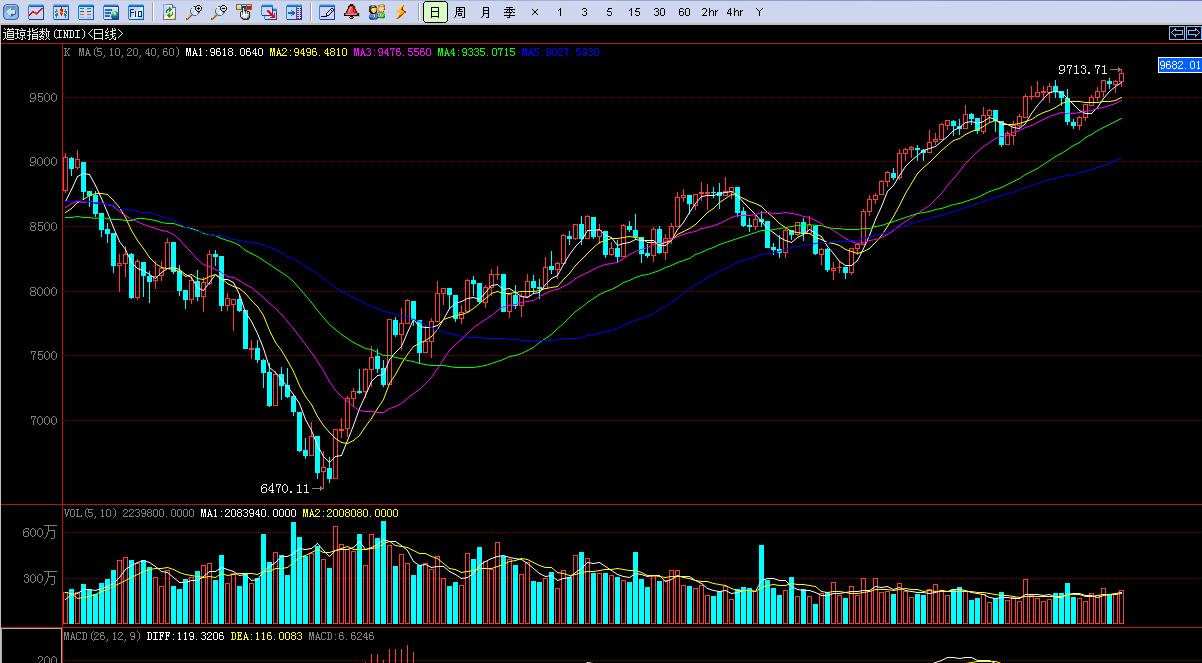This screenshot has height=663, width=1202.
Task: Switch to monthly 月 period
Action: pos(485,12)
